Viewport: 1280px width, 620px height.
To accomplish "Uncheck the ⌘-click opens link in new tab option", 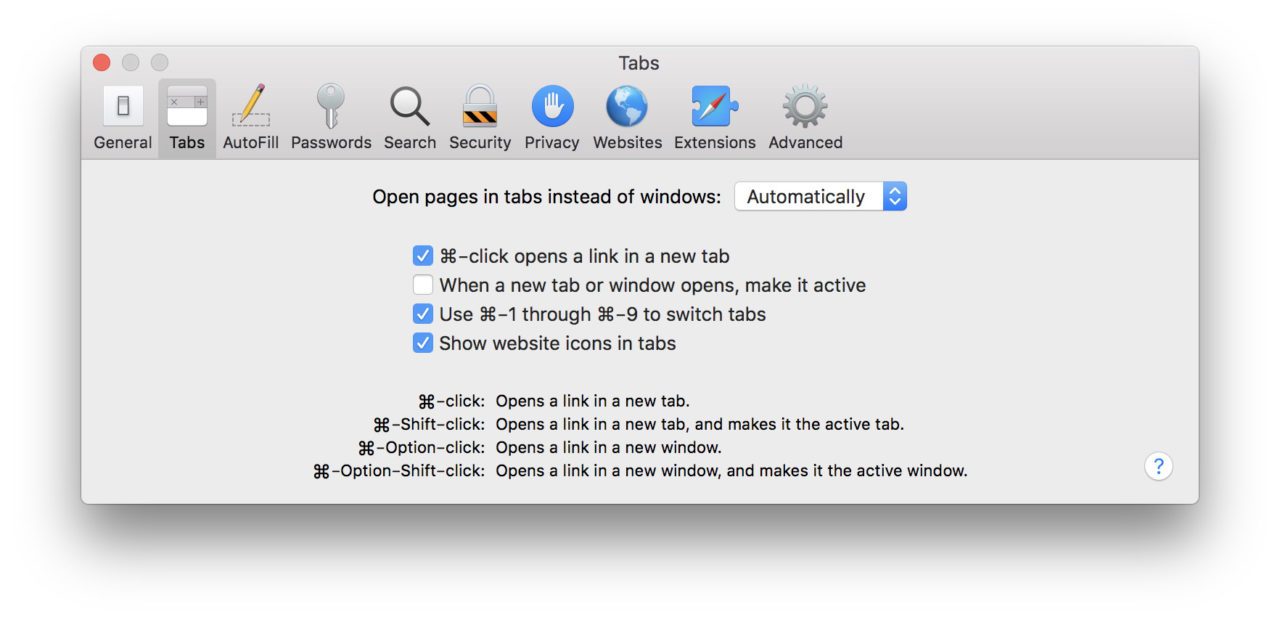I will (423, 256).
